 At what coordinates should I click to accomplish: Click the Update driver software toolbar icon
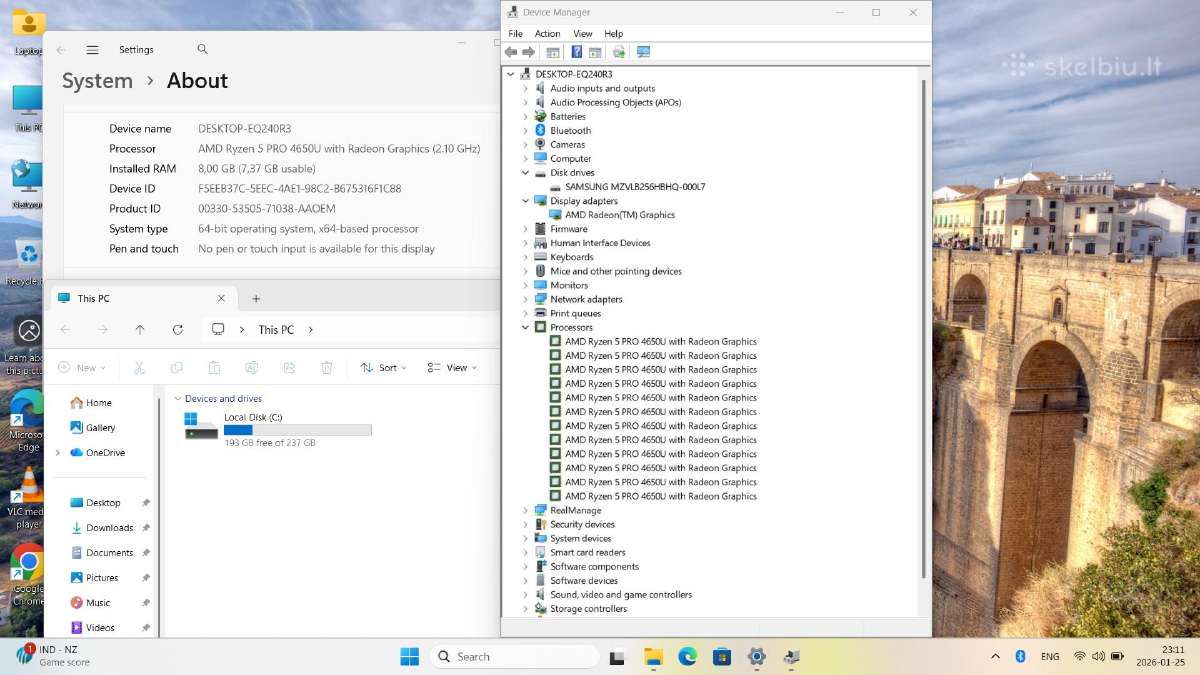618,52
